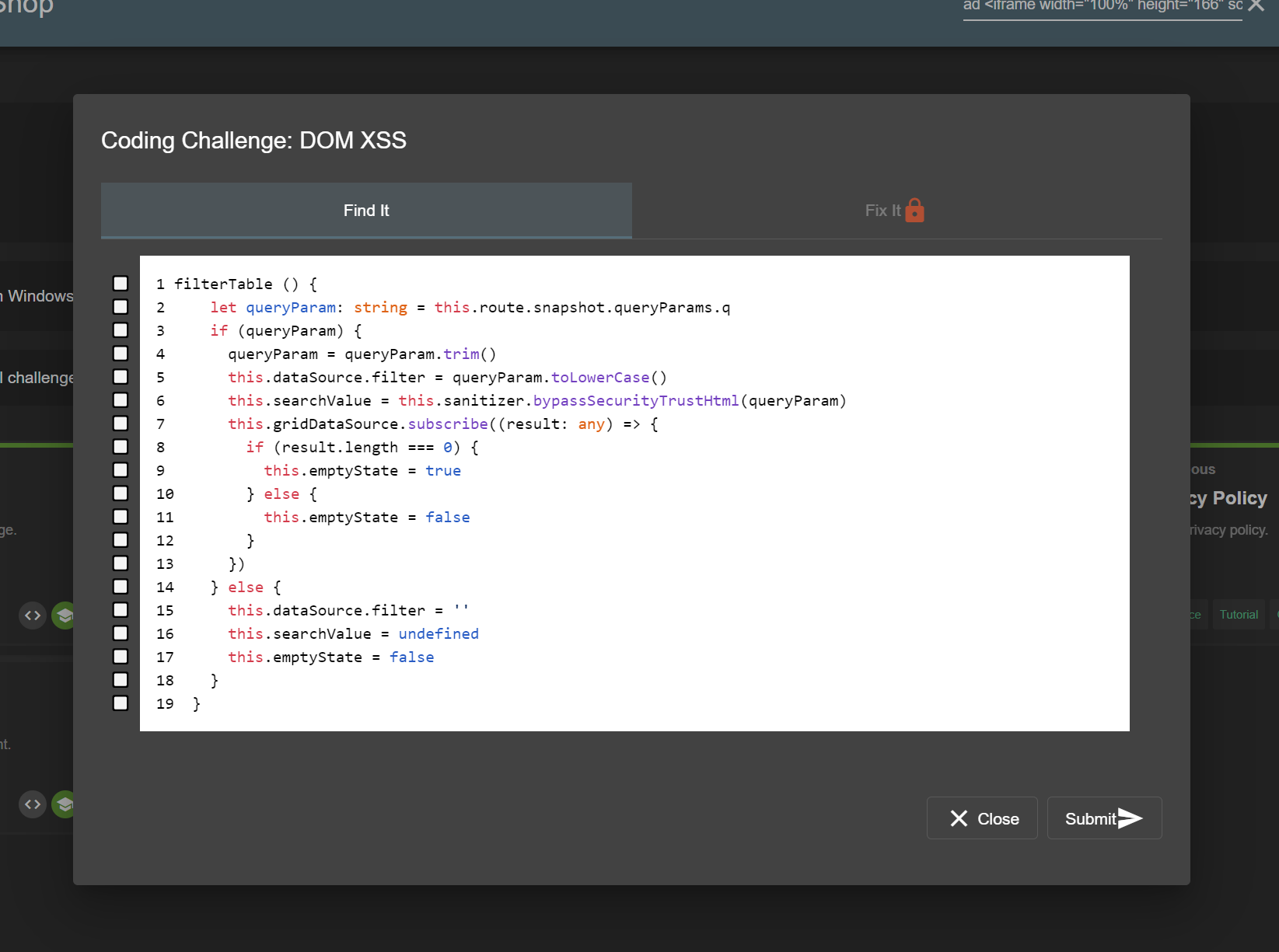Click the 'Coding Challenge: DOM XSS' title
This screenshot has width=1279, height=952.
253,140
